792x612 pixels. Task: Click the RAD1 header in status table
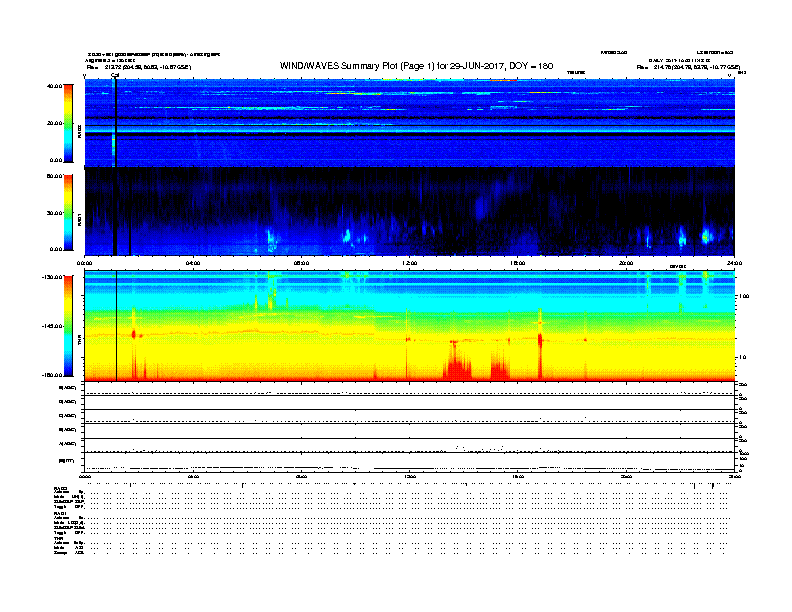click(60, 514)
